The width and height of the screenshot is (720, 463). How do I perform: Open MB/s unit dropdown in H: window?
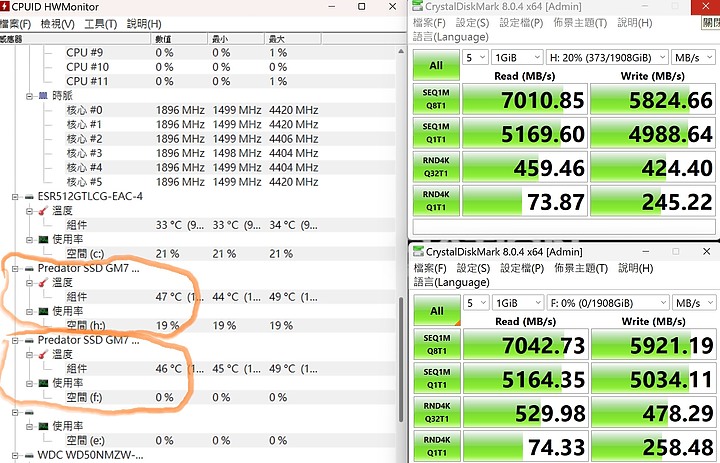[693, 57]
